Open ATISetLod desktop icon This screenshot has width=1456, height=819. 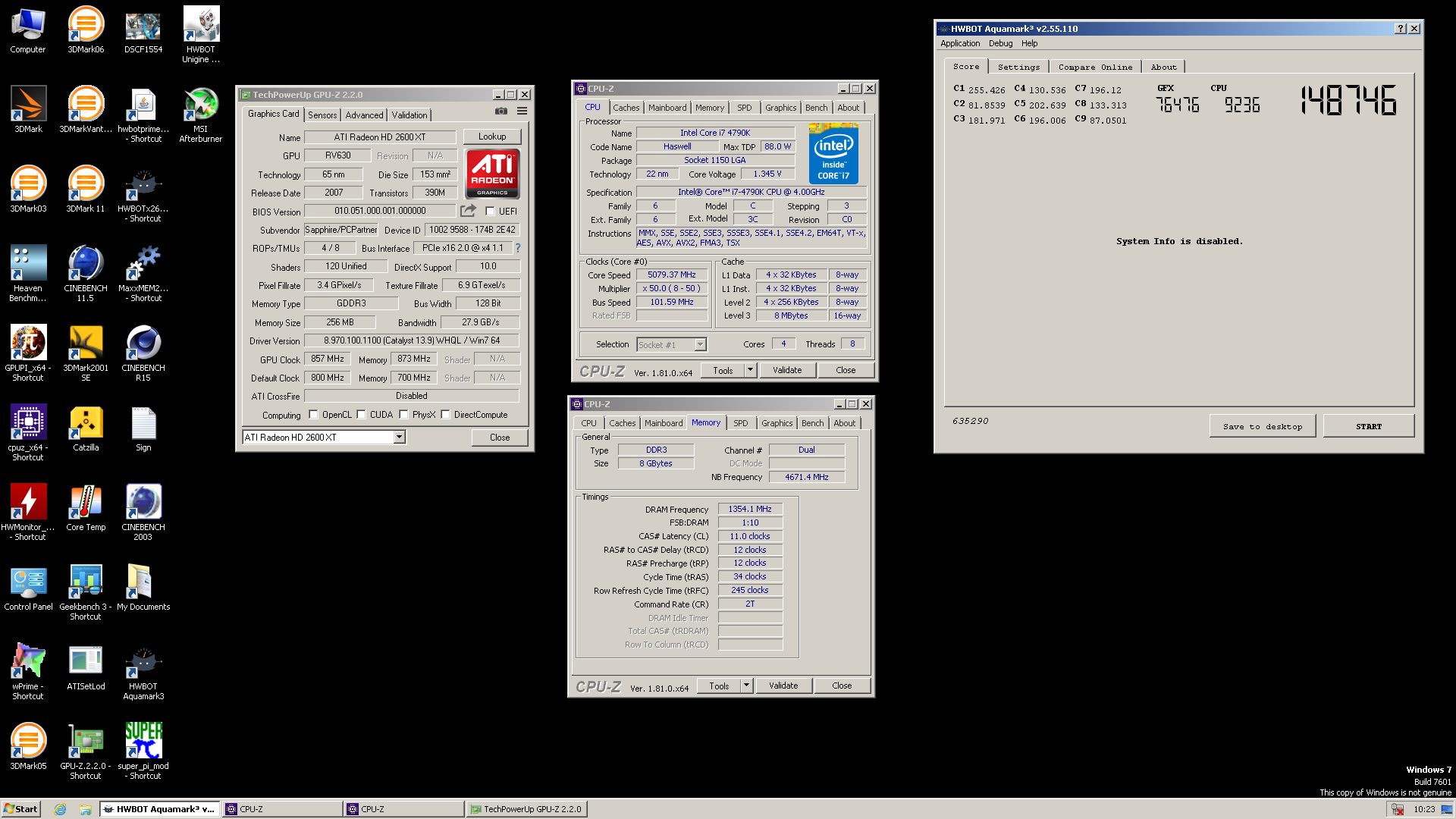(86, 667)
